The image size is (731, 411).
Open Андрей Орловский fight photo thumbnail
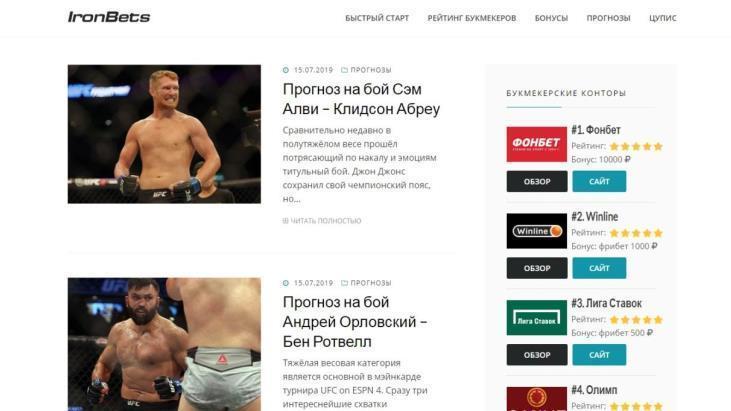[164, 344]
